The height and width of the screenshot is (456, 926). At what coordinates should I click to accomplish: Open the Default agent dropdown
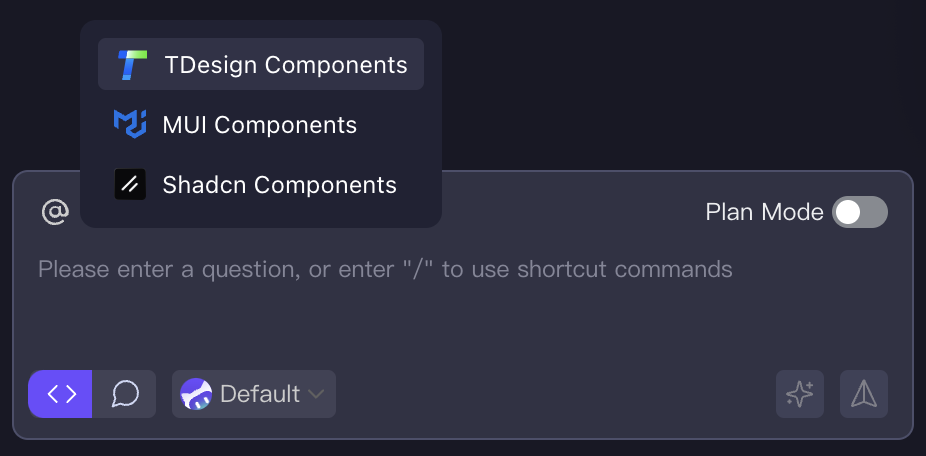[x=254, y=394]
